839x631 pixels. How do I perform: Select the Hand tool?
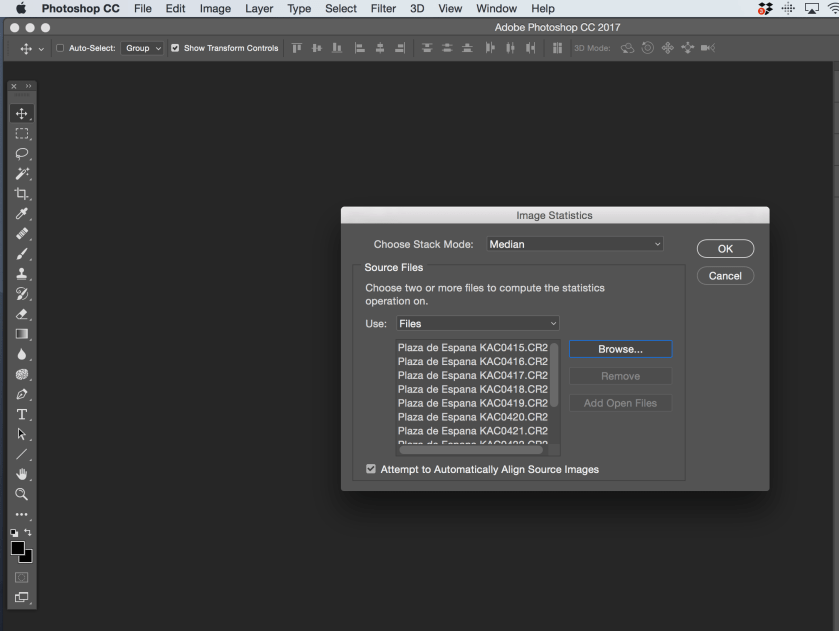[21, 474]
